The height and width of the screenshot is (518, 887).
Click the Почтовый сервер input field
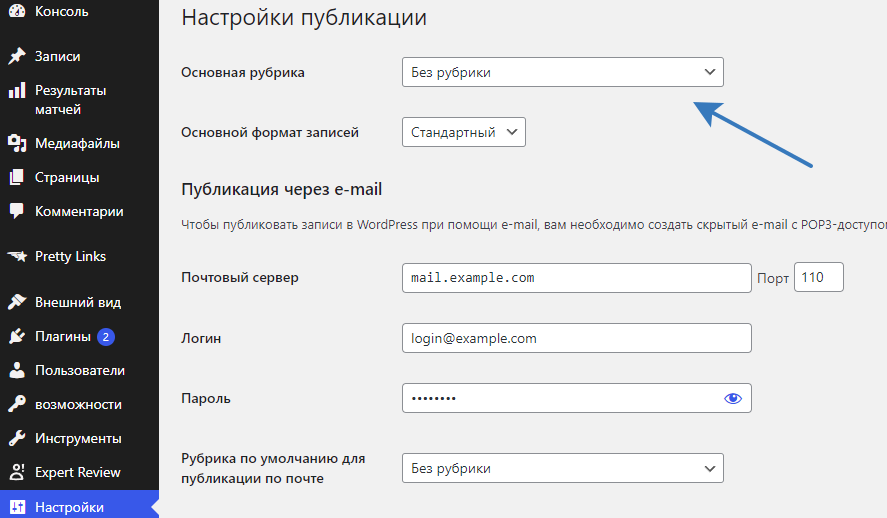(x=576, y=278)
